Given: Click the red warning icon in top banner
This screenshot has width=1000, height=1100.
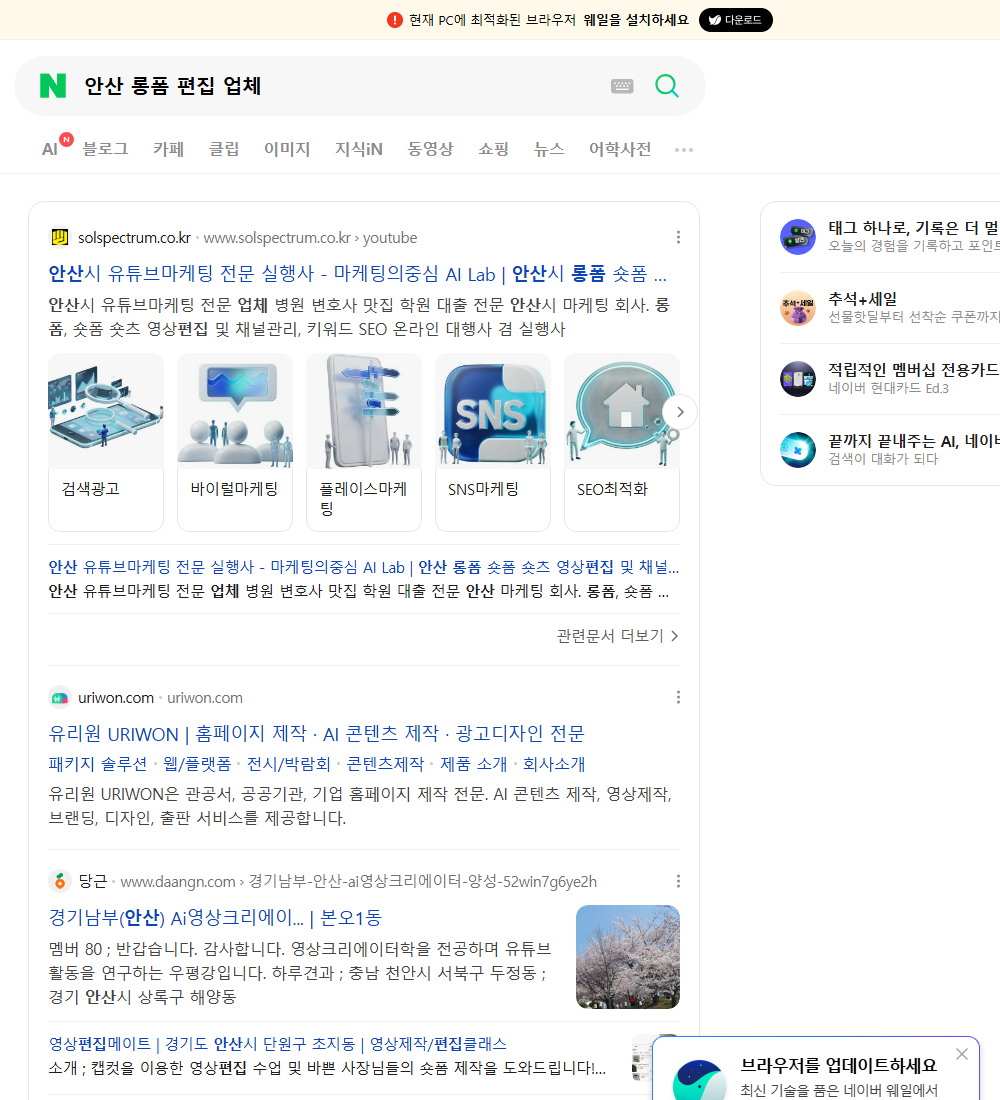Looking at the screenshot, I should [x=395, y=20].
